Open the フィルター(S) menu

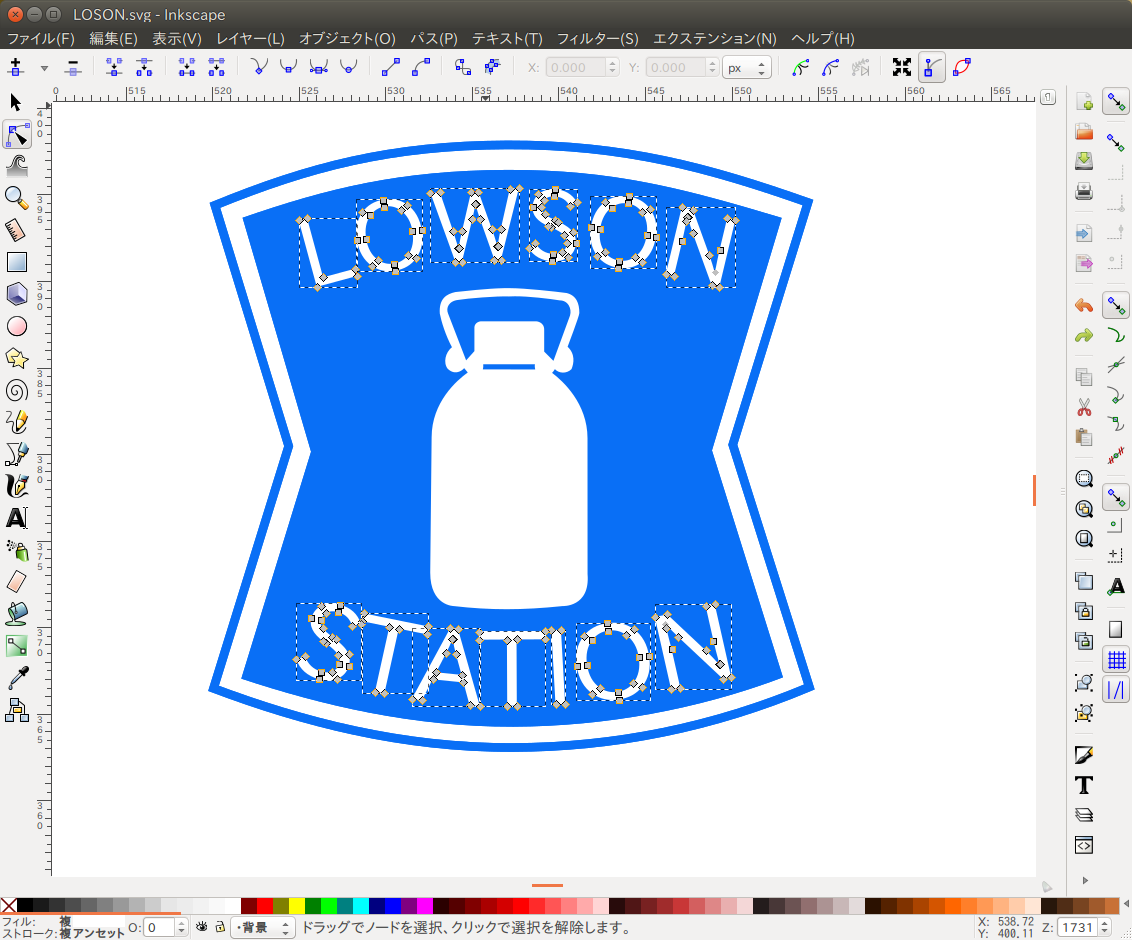point(597,38)
